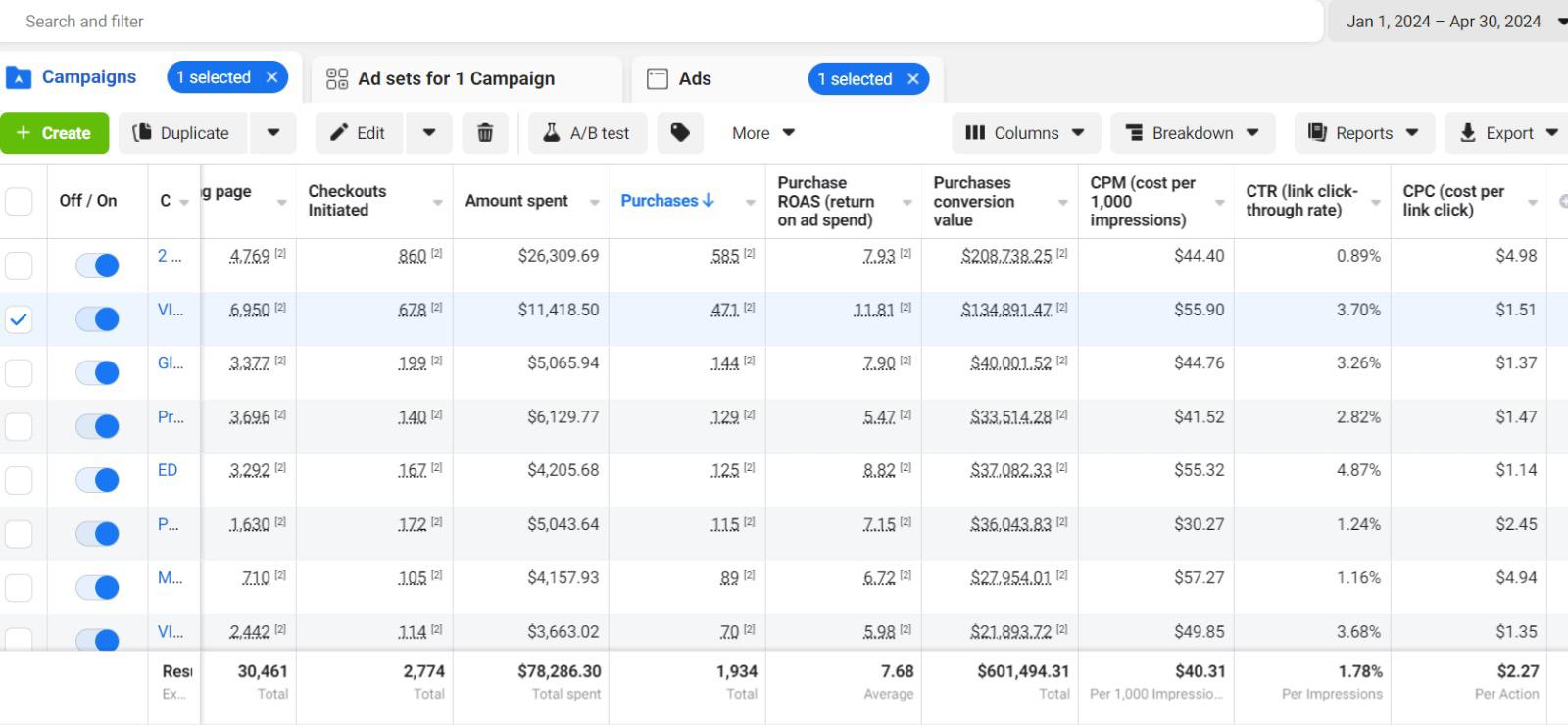Image resolution: width=1568 pixels, height=725 pixels.
Task: Open campaign link starting with 'M...'
Action: coord(171,577)
